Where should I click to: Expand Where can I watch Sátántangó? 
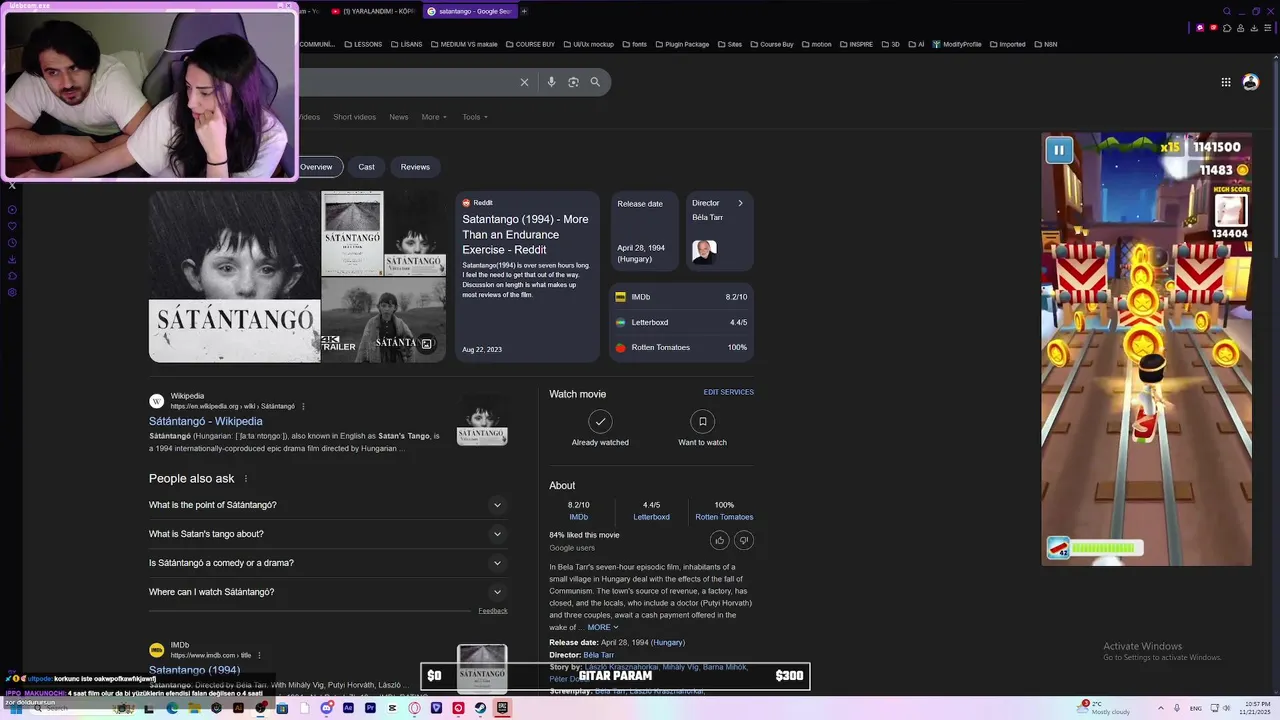(x=326, y=592)
